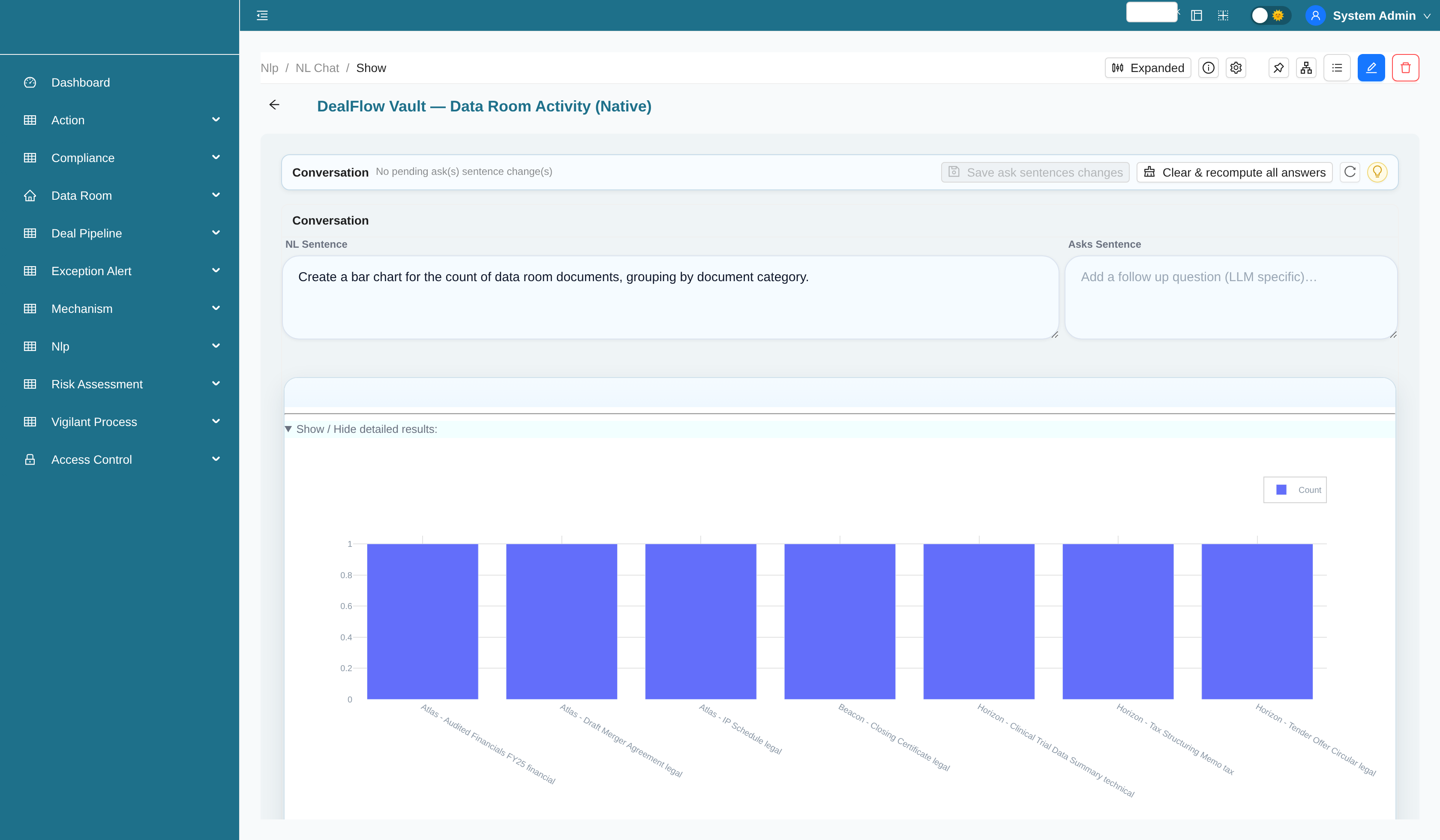
Task: Open the info icon in toolbar
Action: [1209, 68]
